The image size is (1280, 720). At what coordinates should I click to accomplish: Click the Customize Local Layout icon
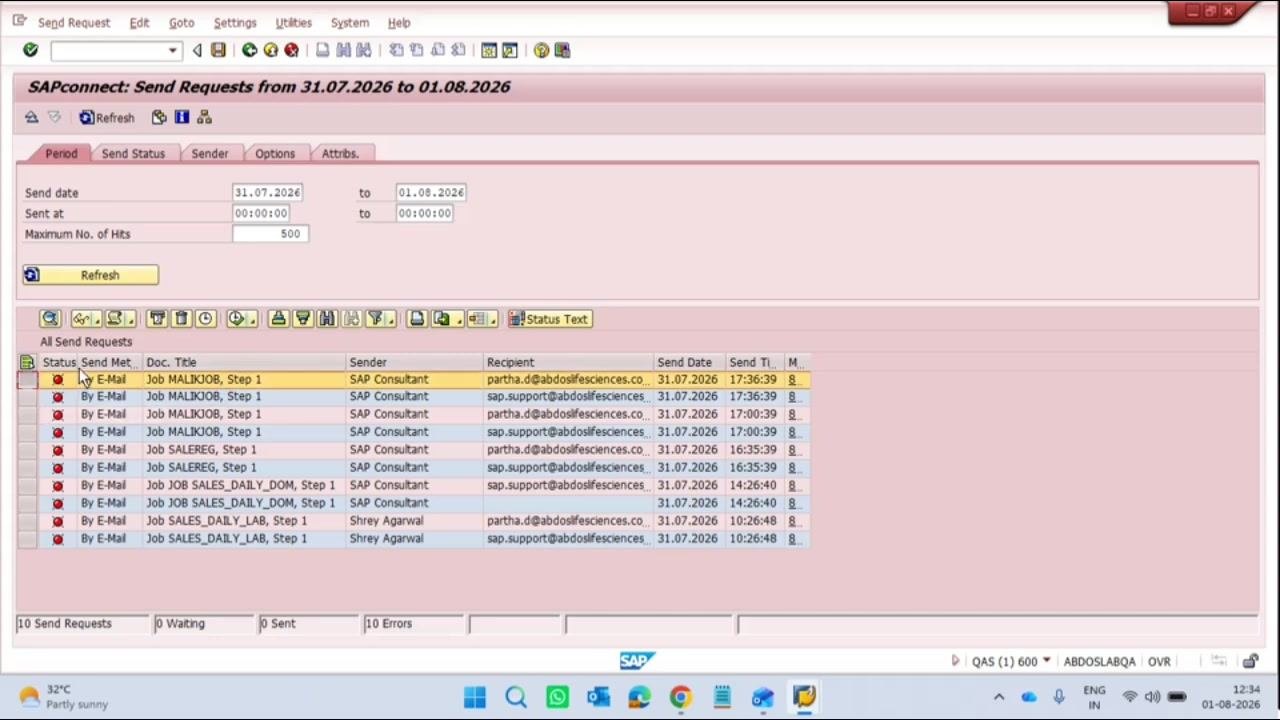click(562, 50)
